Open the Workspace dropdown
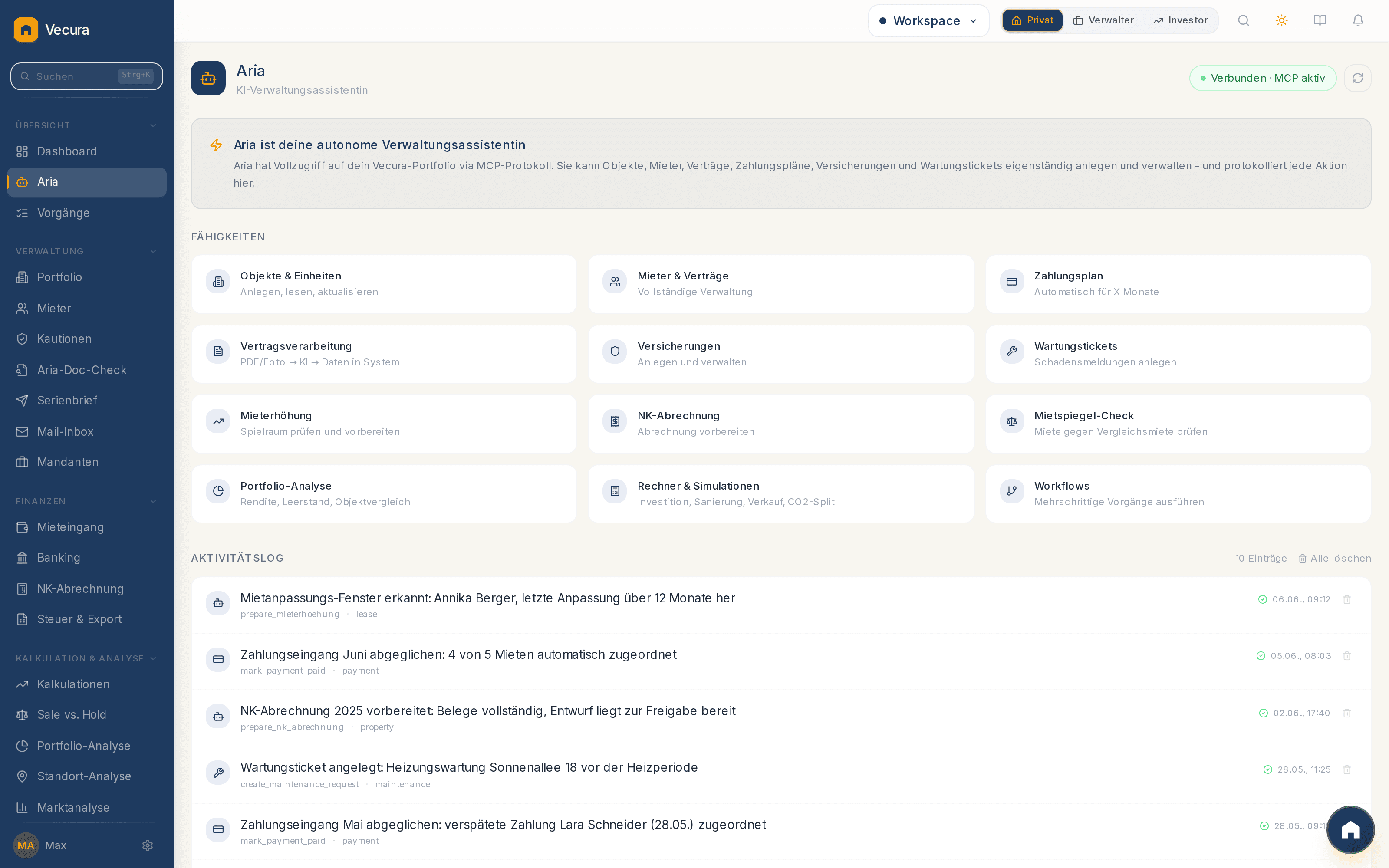1389x868 pixels. click(x=928, y=21)
